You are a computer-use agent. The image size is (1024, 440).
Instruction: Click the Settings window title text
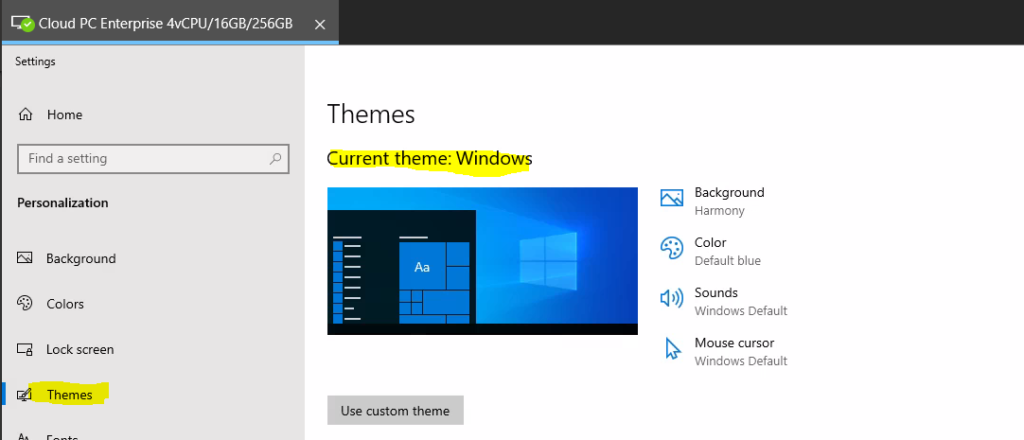(x=35, y=61)
